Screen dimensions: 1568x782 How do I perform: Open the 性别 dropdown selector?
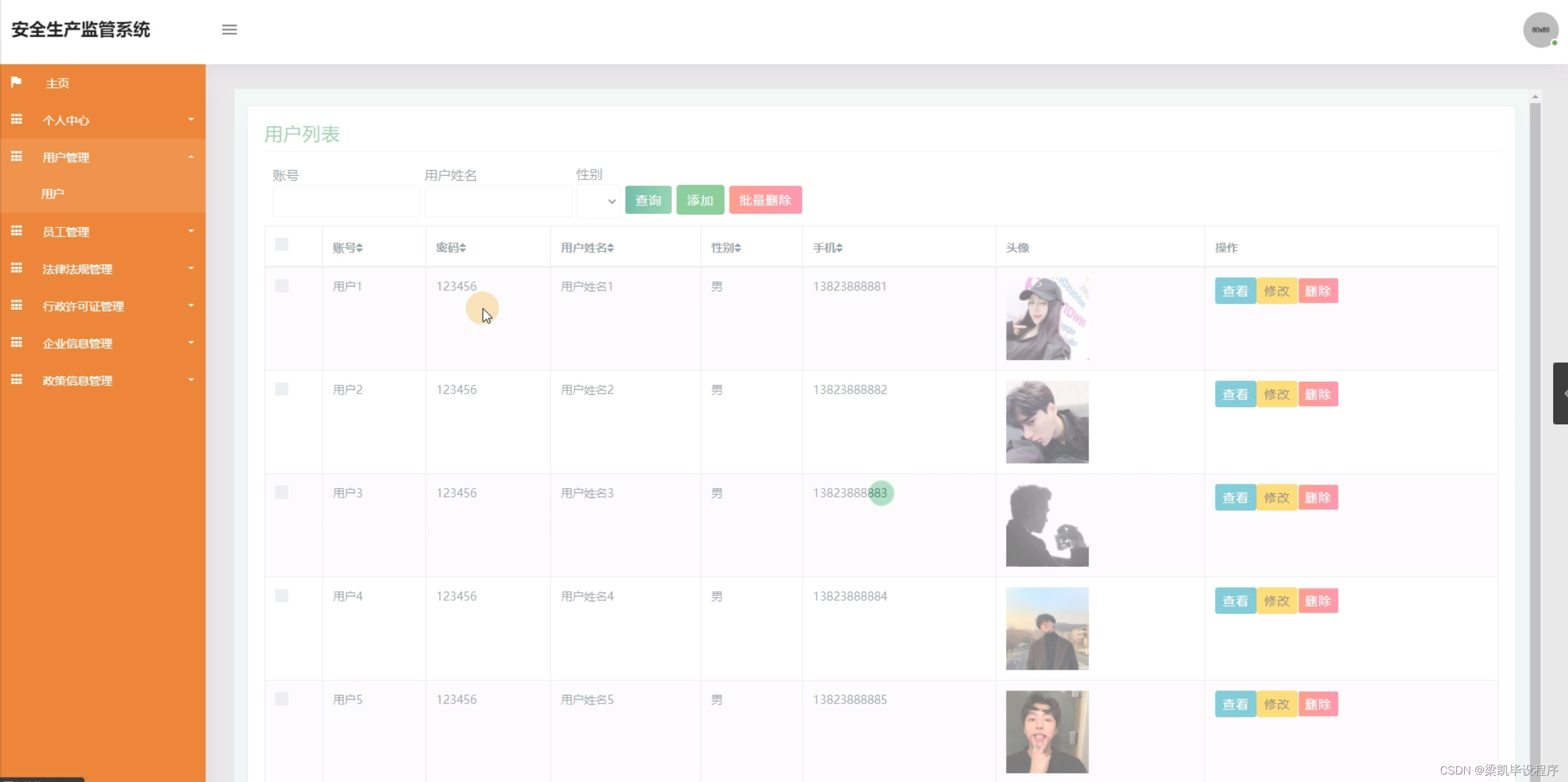coord(597,201)
